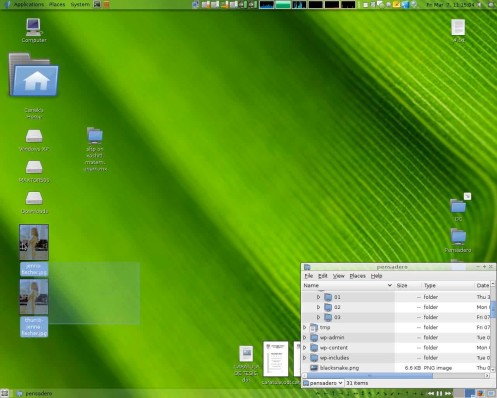
Task: Expand the 02 folder row
Action: click(x=318, y=307)
